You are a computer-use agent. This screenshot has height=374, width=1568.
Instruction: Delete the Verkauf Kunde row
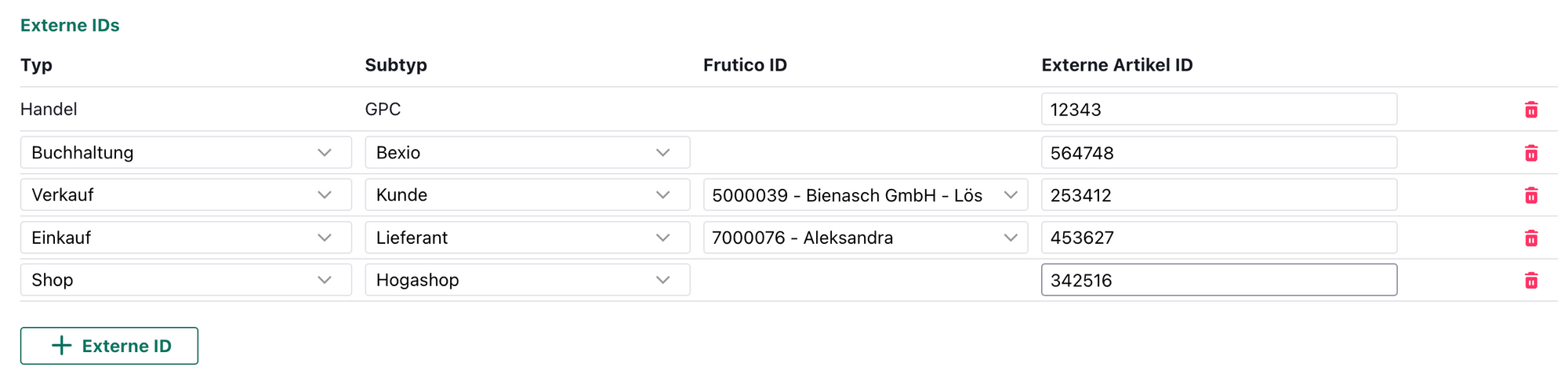(1530, 195)
